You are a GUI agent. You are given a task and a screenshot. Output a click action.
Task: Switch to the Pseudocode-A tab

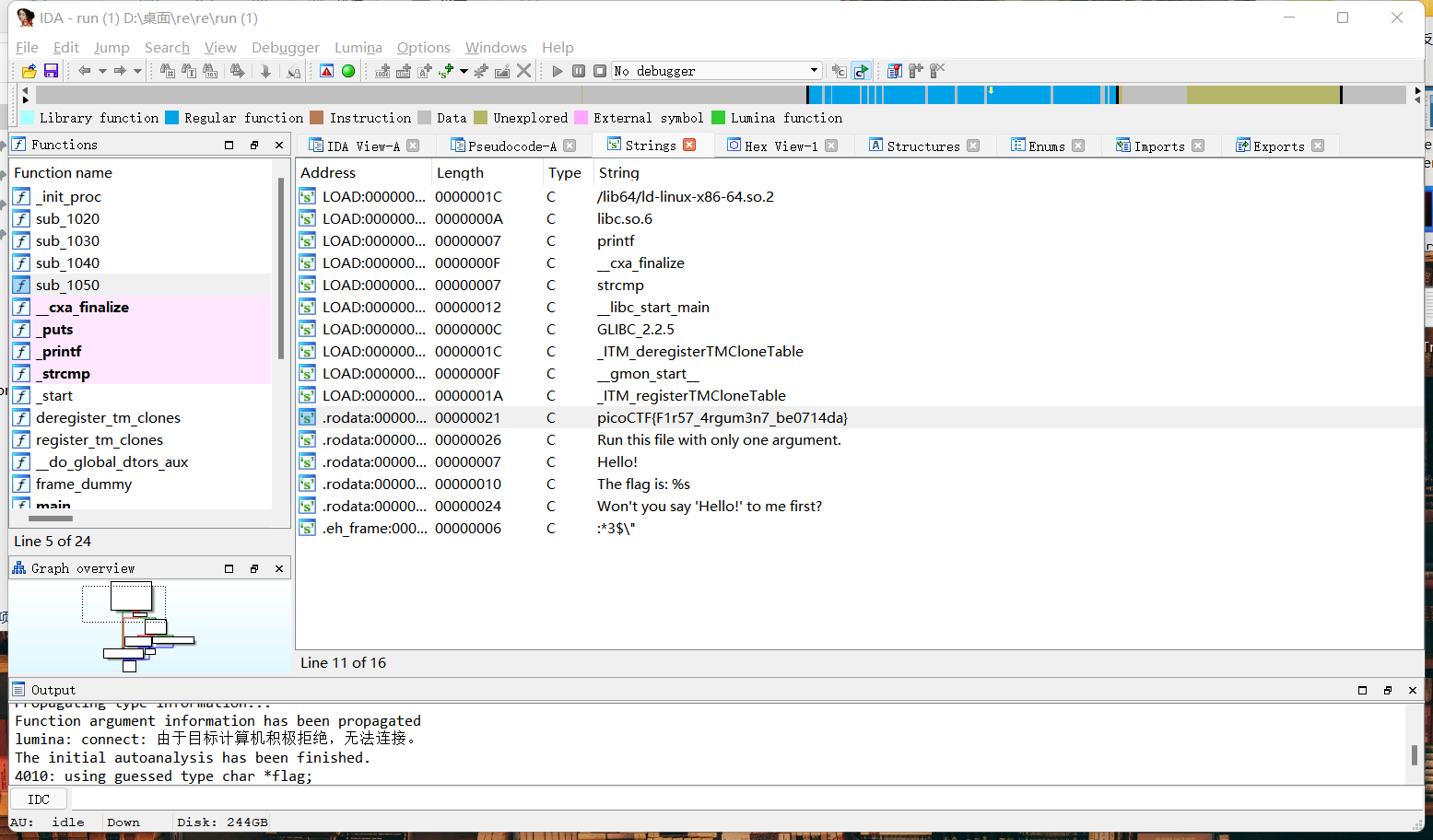(x=511, y=146)
